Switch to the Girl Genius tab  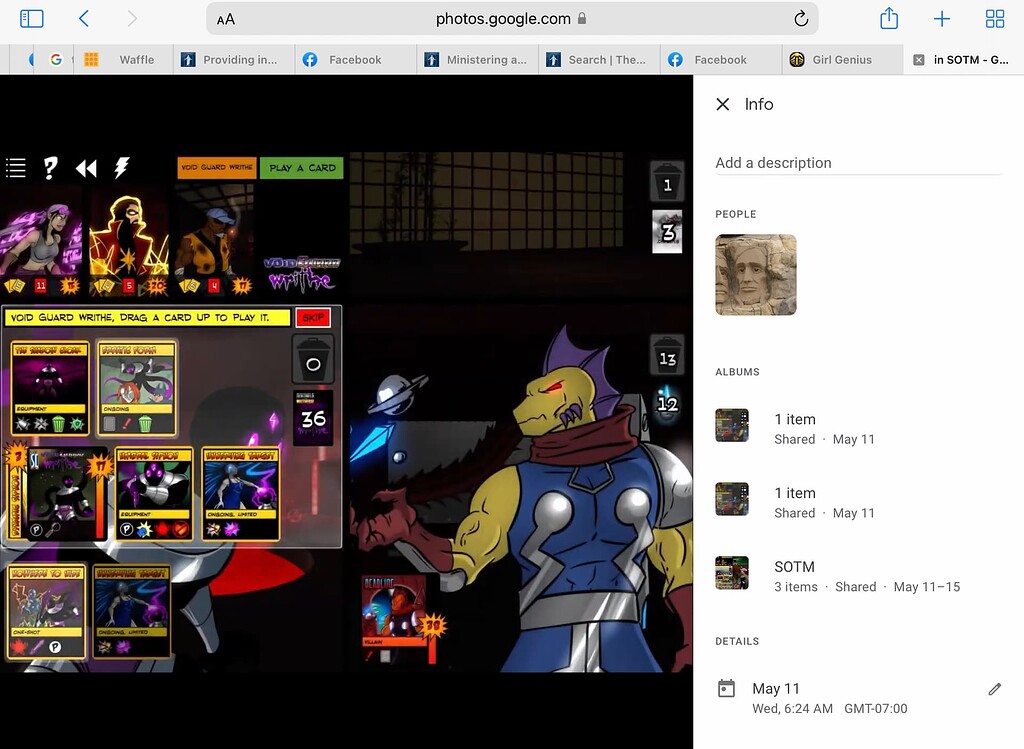point(842,60)
